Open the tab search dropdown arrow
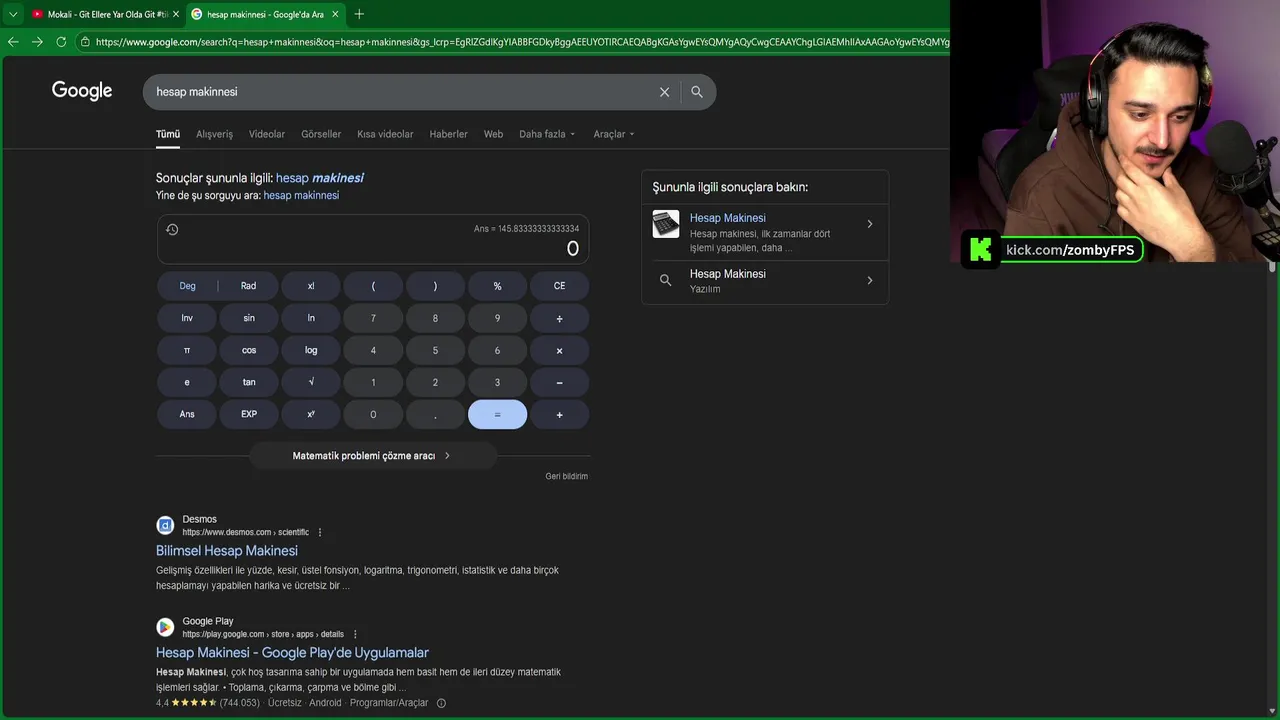The height and width of the screenshot is (720, 1280). click(x=13, y=14)
